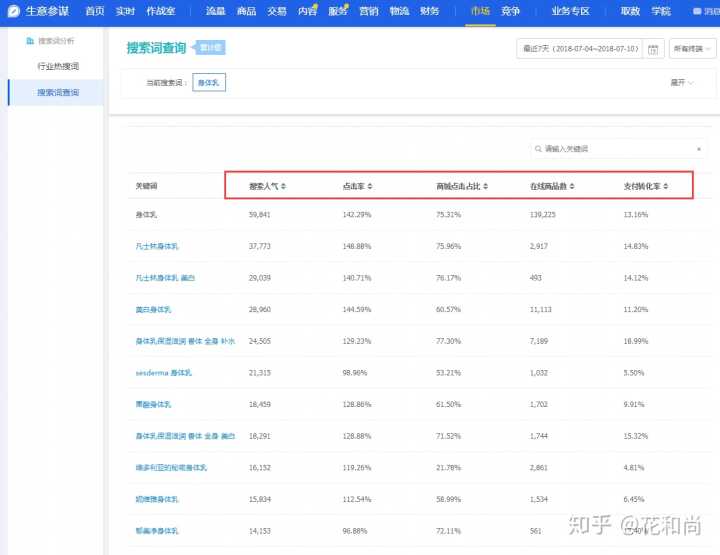The image size is (720, 555).
Task: Open keyword link 凡士林身体乳
Action: pos(157,246)
